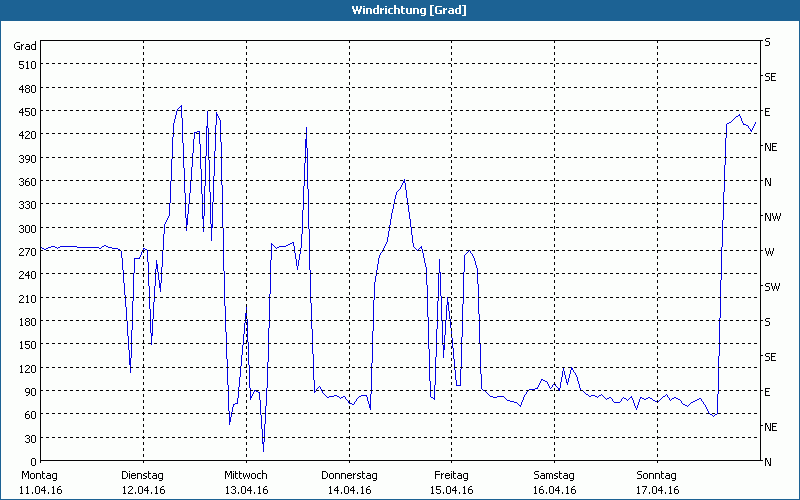This screenshot has height=500, width=800.
Task: Click the 'S' compass label level with 180
Action: [x=767, y=322]
